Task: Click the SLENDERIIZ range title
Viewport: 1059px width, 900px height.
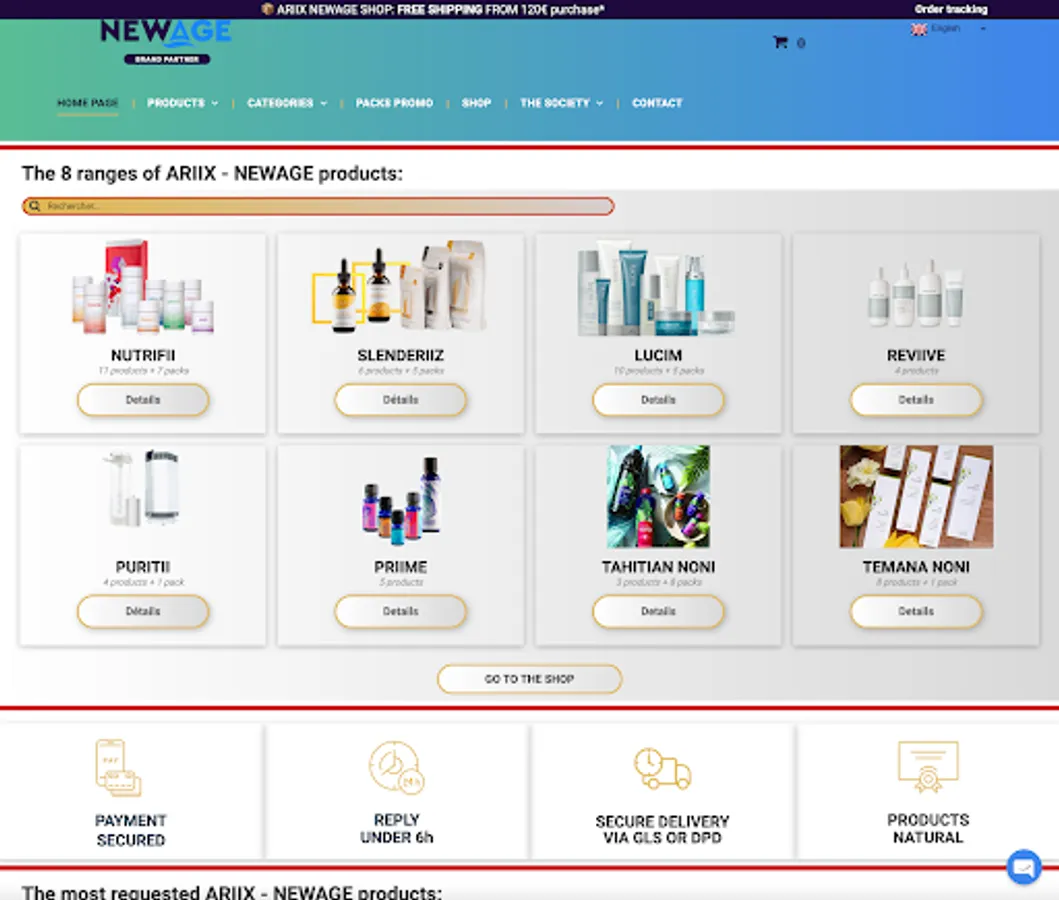Action: 401,355
